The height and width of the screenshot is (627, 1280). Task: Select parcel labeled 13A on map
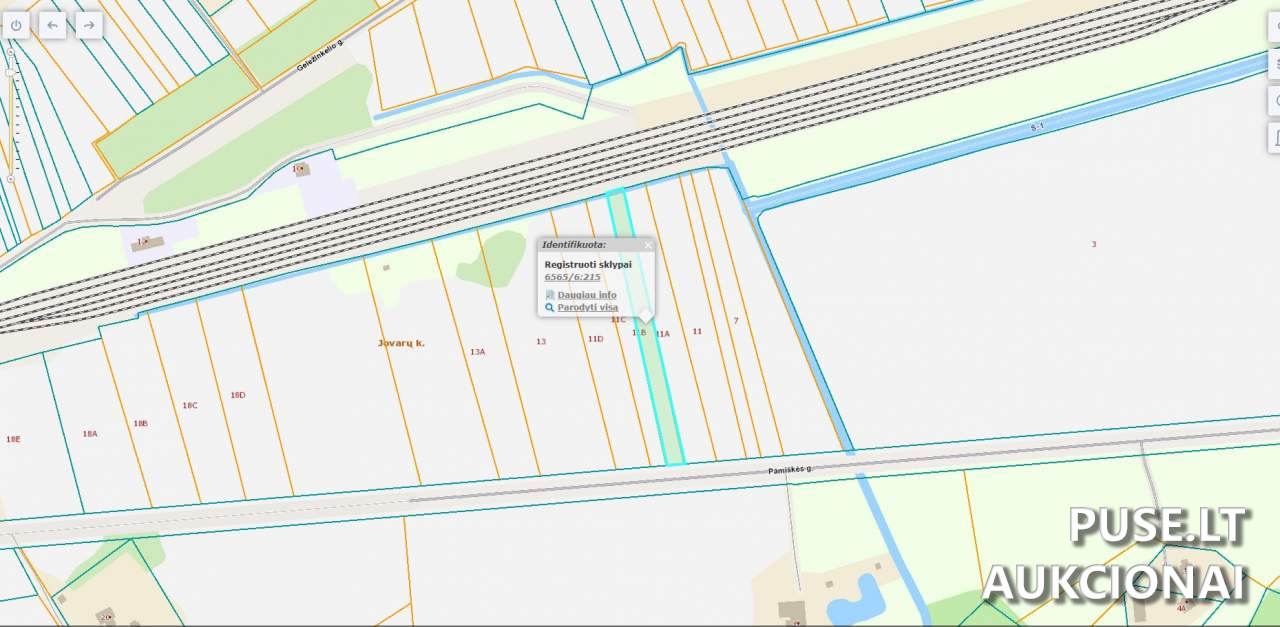477,352
